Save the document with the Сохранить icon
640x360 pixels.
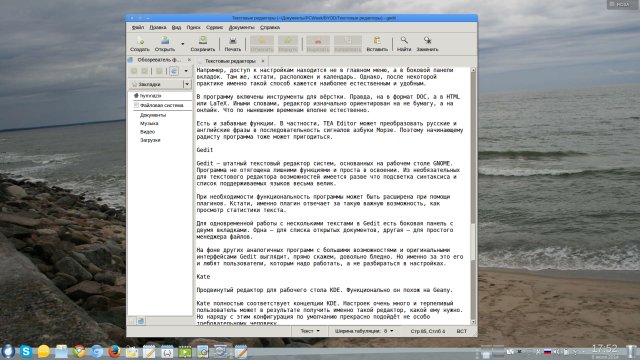click(x=202, y=44)
